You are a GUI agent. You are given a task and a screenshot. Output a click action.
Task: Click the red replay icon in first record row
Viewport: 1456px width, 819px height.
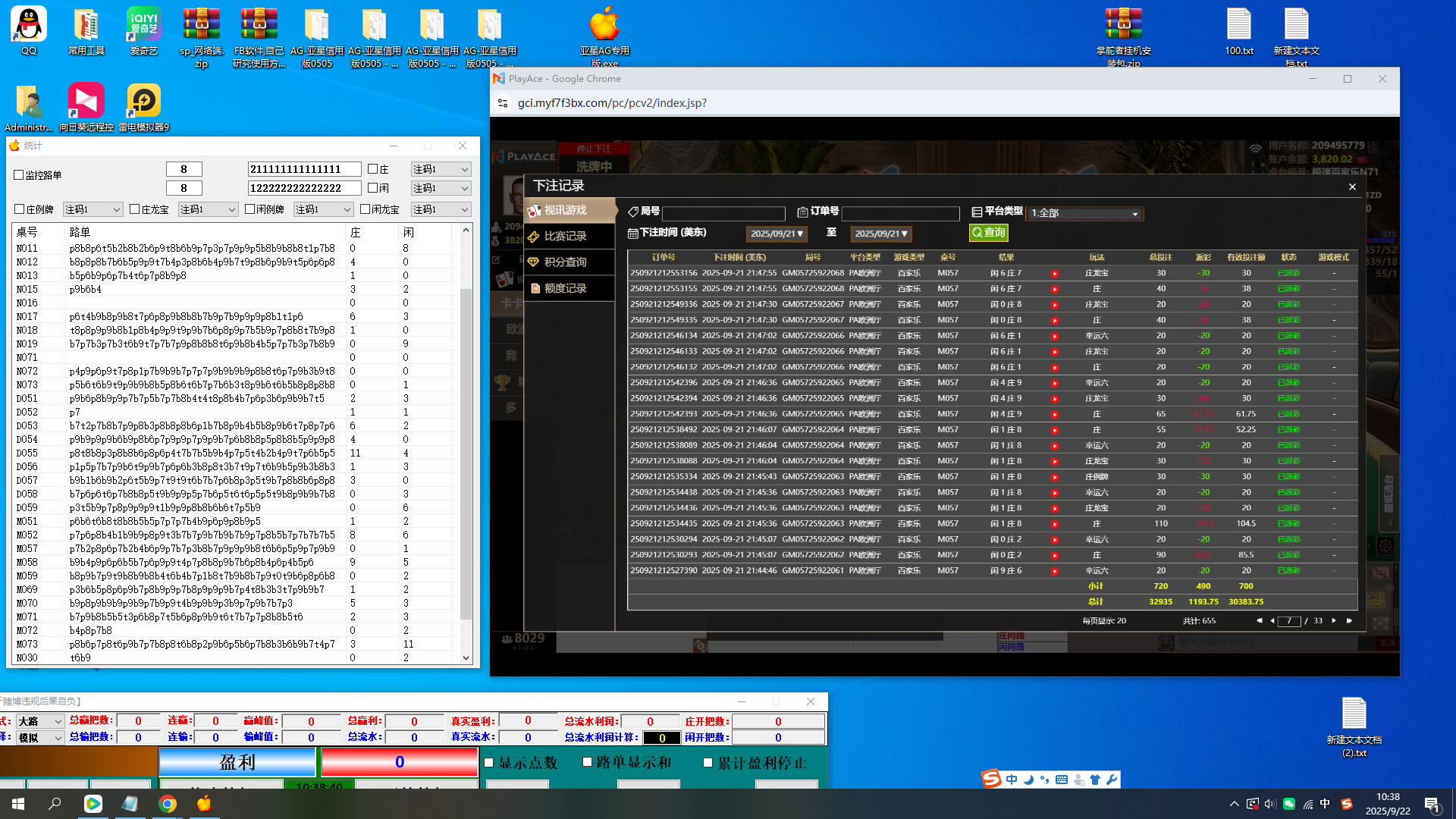pos(1054,274)
